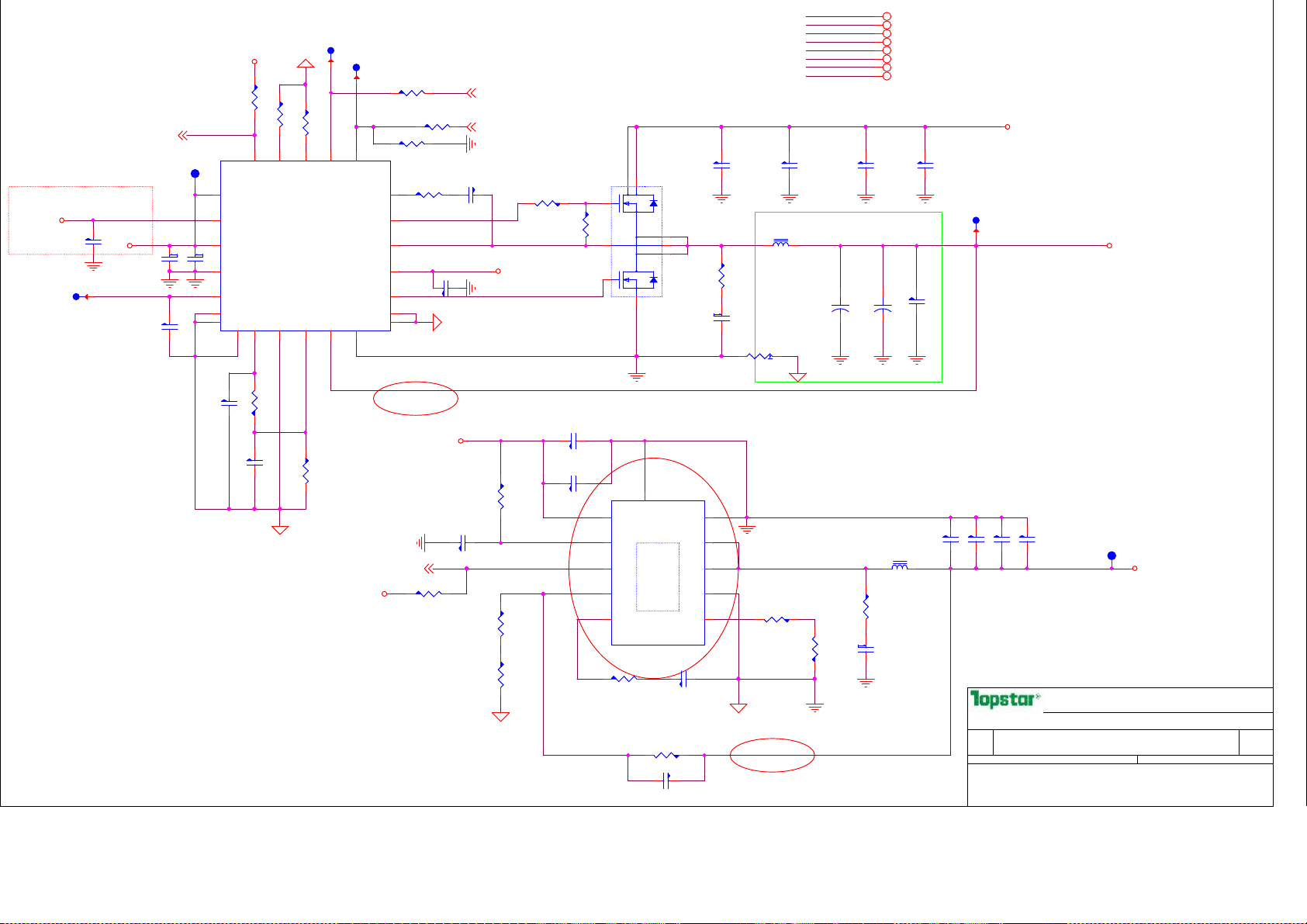This screenshot has width=1307, height=924.
Task: Click the Topstar logo in the title block
Action: tap(1004, 700)
